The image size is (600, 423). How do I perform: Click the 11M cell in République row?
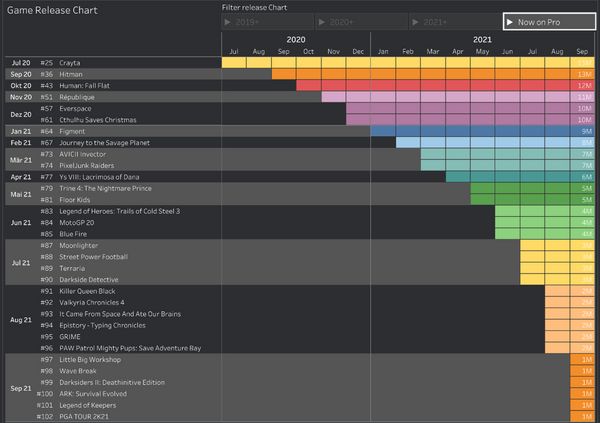pos(582,97)
